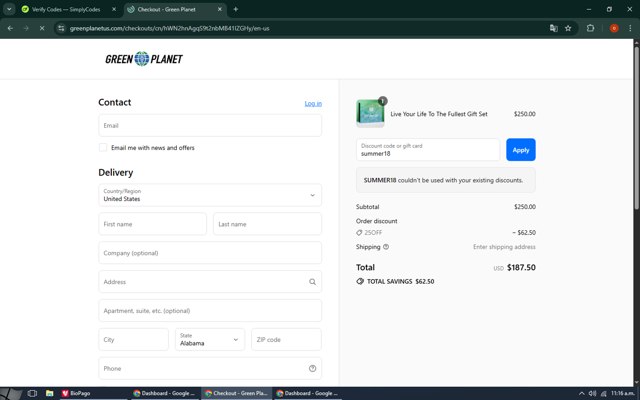
Task: Open a new browser tab
Action: [236, 9]
